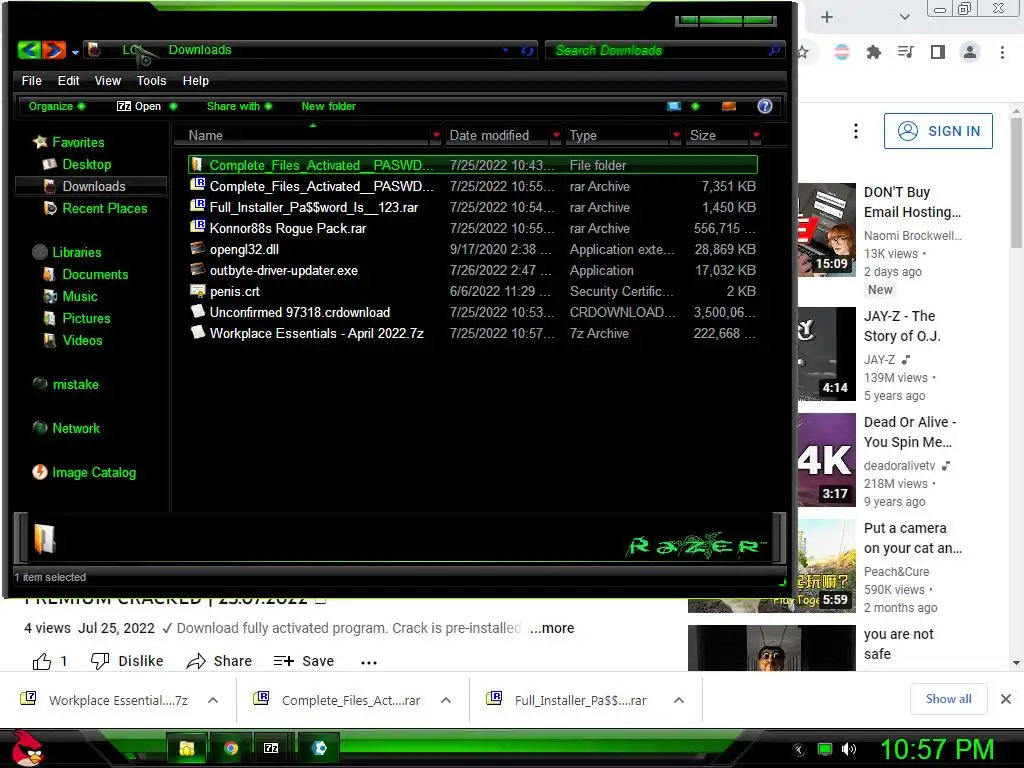Click the Dislike button on YouTube
Image resolution: width=1024 pixels, height=768 pixels.
pos(127,662)
